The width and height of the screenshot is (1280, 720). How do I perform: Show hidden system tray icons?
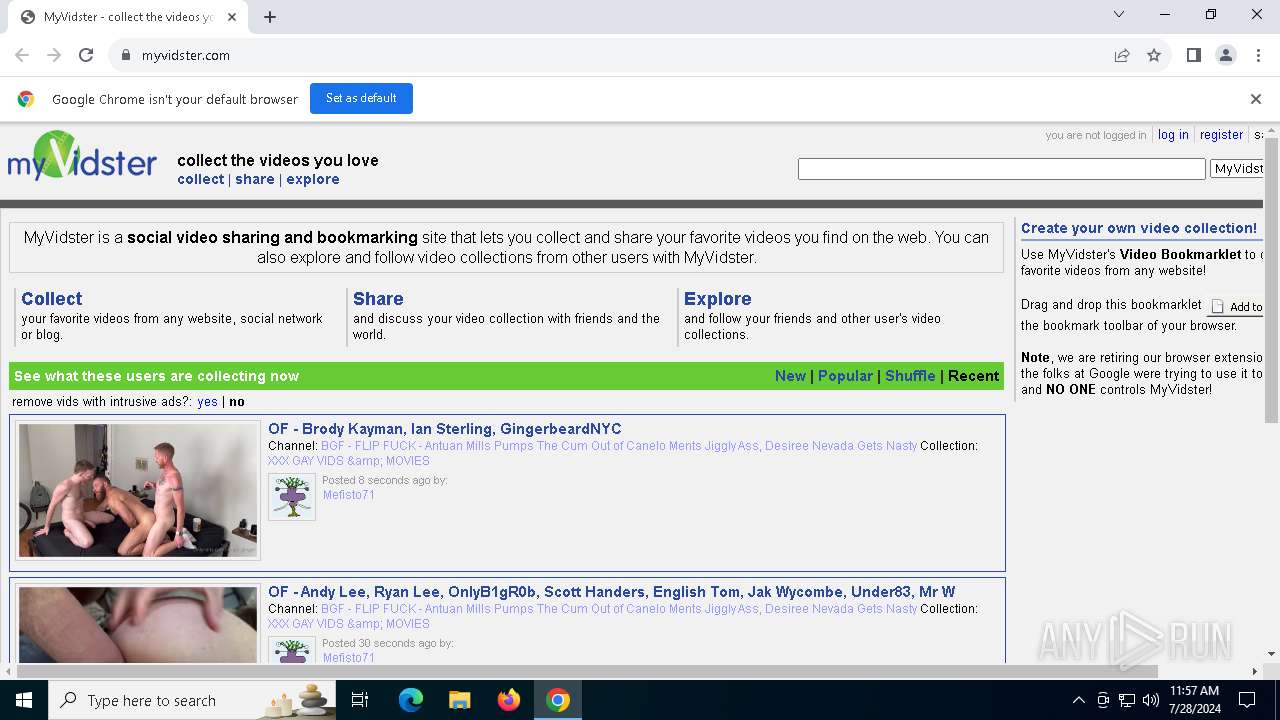point(1078,700)
